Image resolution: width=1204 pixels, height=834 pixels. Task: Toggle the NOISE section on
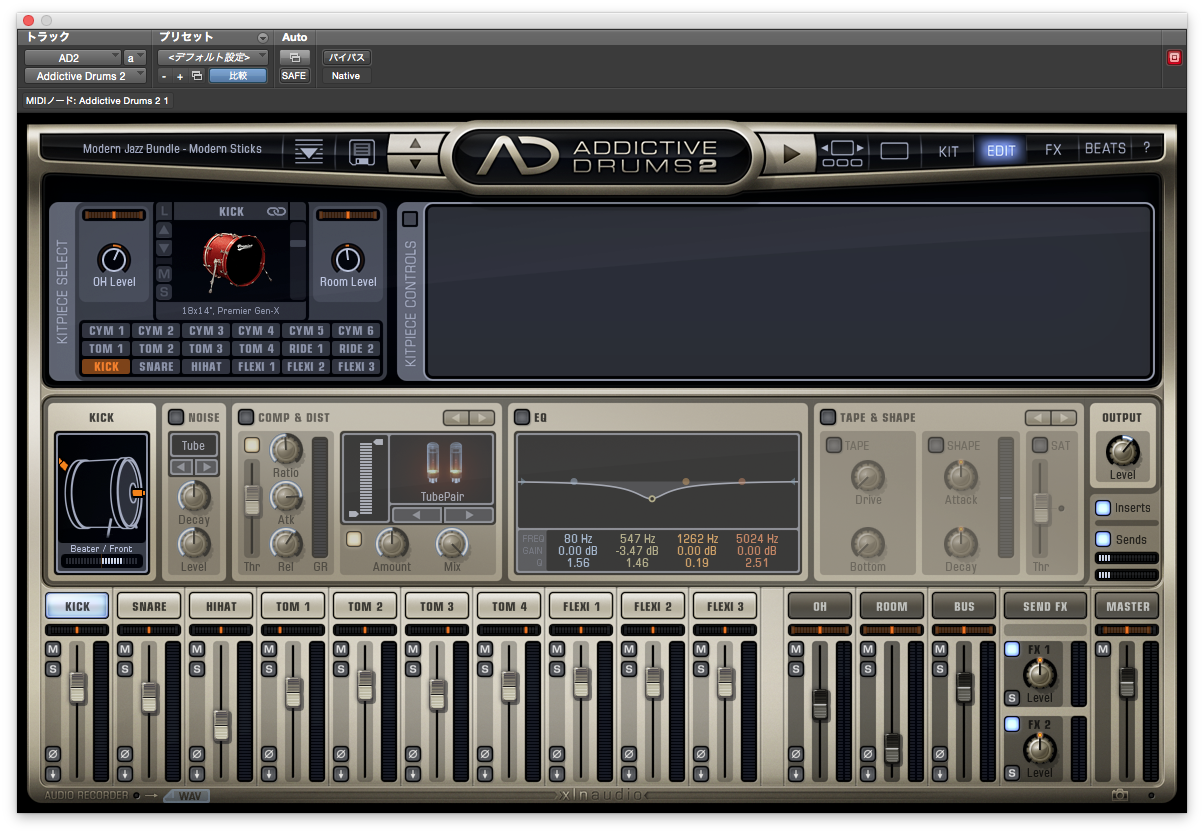[176, 417]
